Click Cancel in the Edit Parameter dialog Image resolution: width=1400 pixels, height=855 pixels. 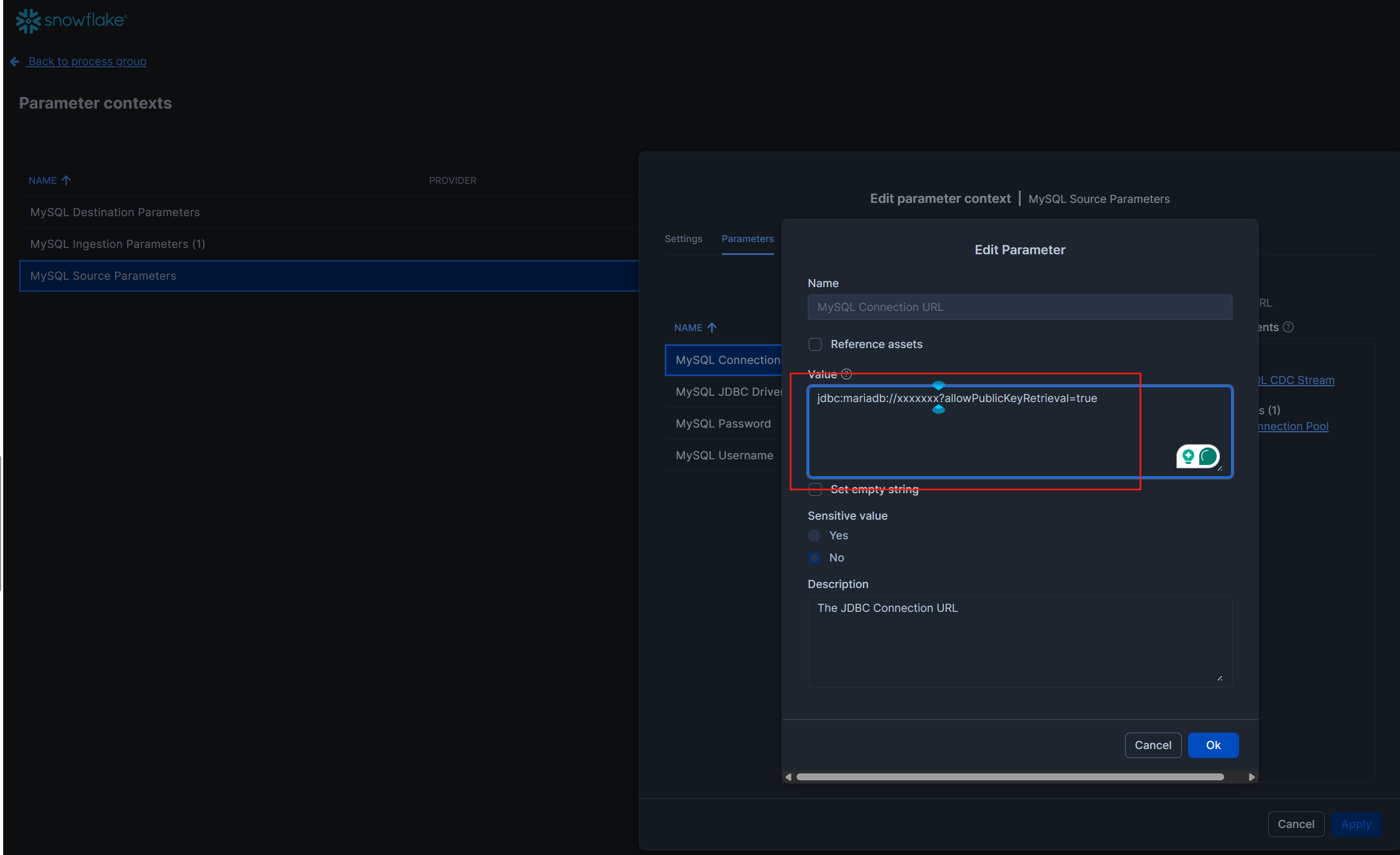coord(1153,745)
